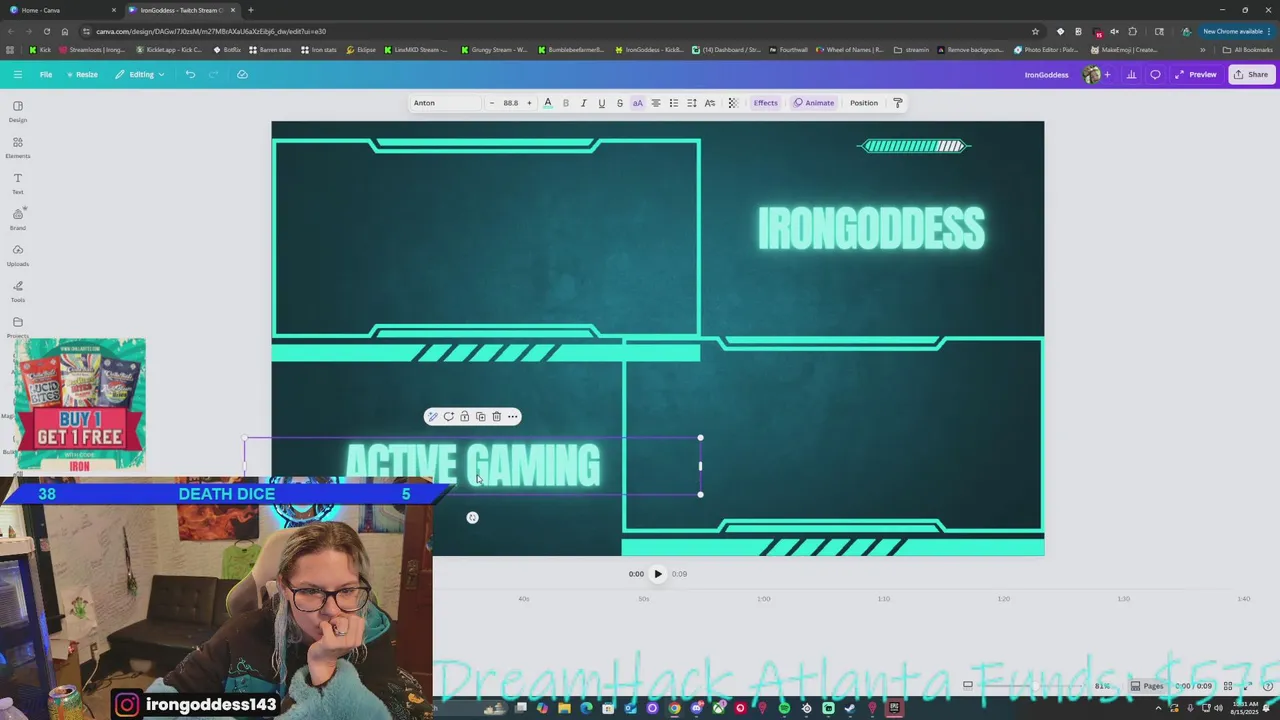Open the File menu
This screenshot has height=720, width=1280.
(46, 74)
